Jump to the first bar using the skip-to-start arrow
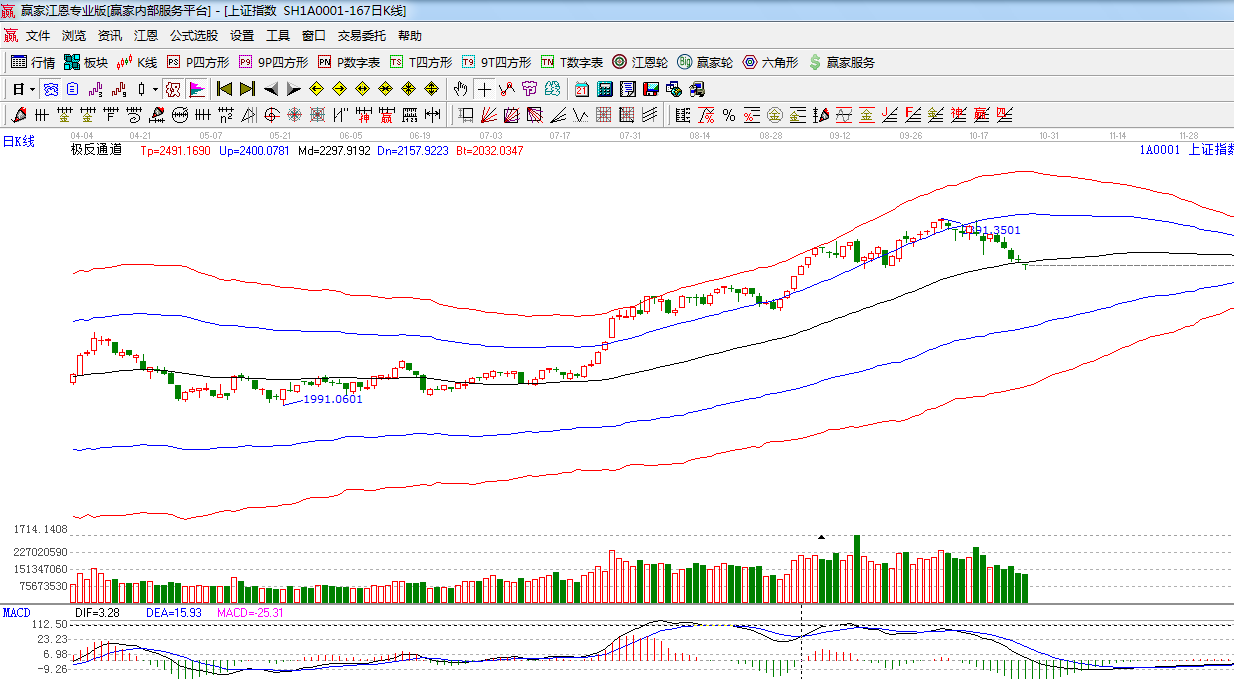Viewport: 1234px width, 679px height. 224,89
